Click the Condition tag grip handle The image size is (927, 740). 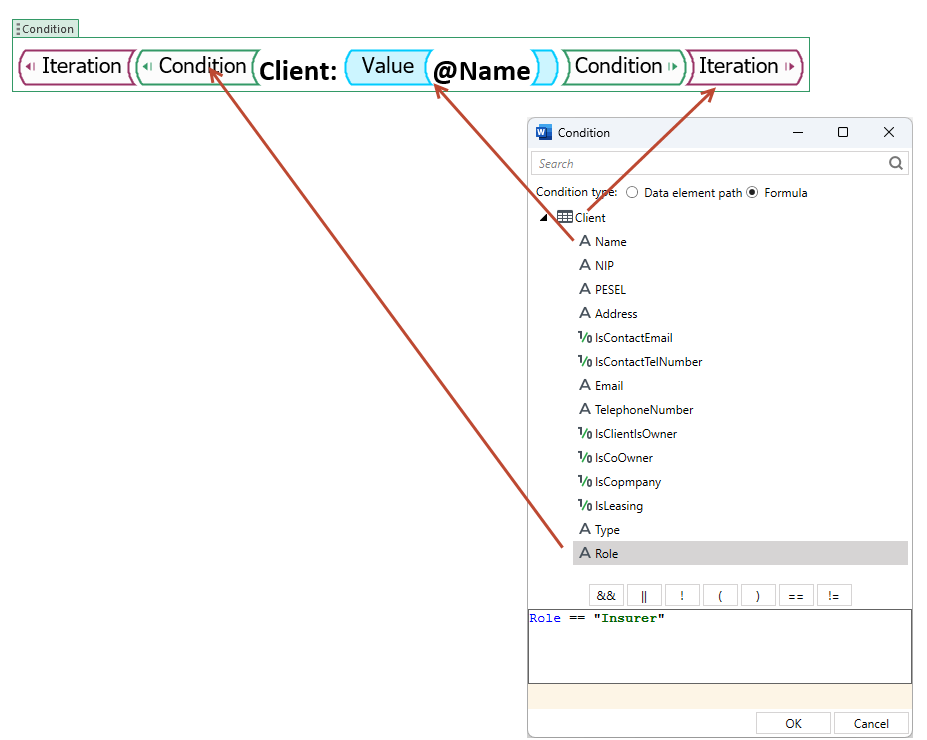[18, 29]
